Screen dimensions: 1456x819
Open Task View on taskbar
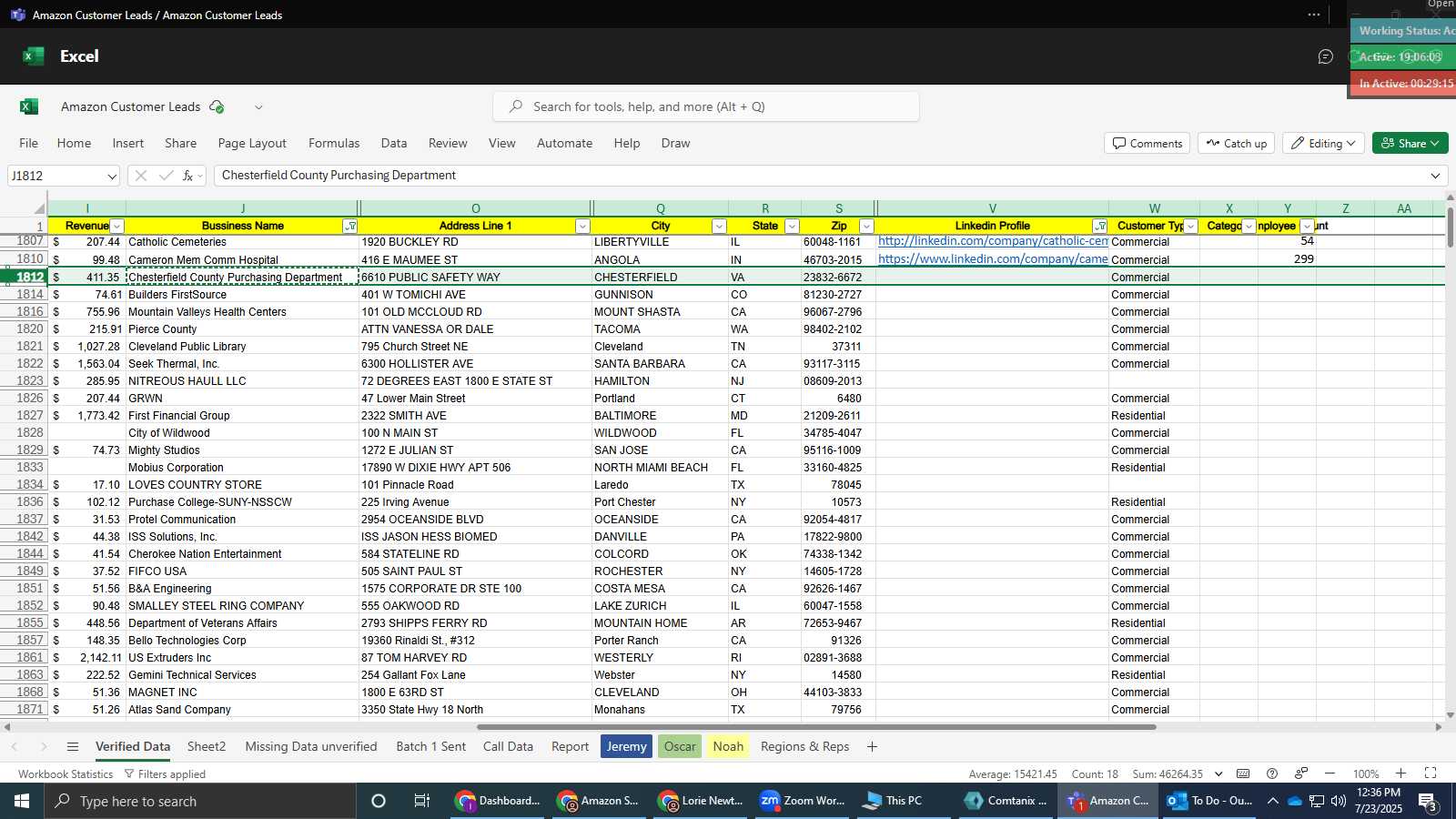[x=421, y=801]
